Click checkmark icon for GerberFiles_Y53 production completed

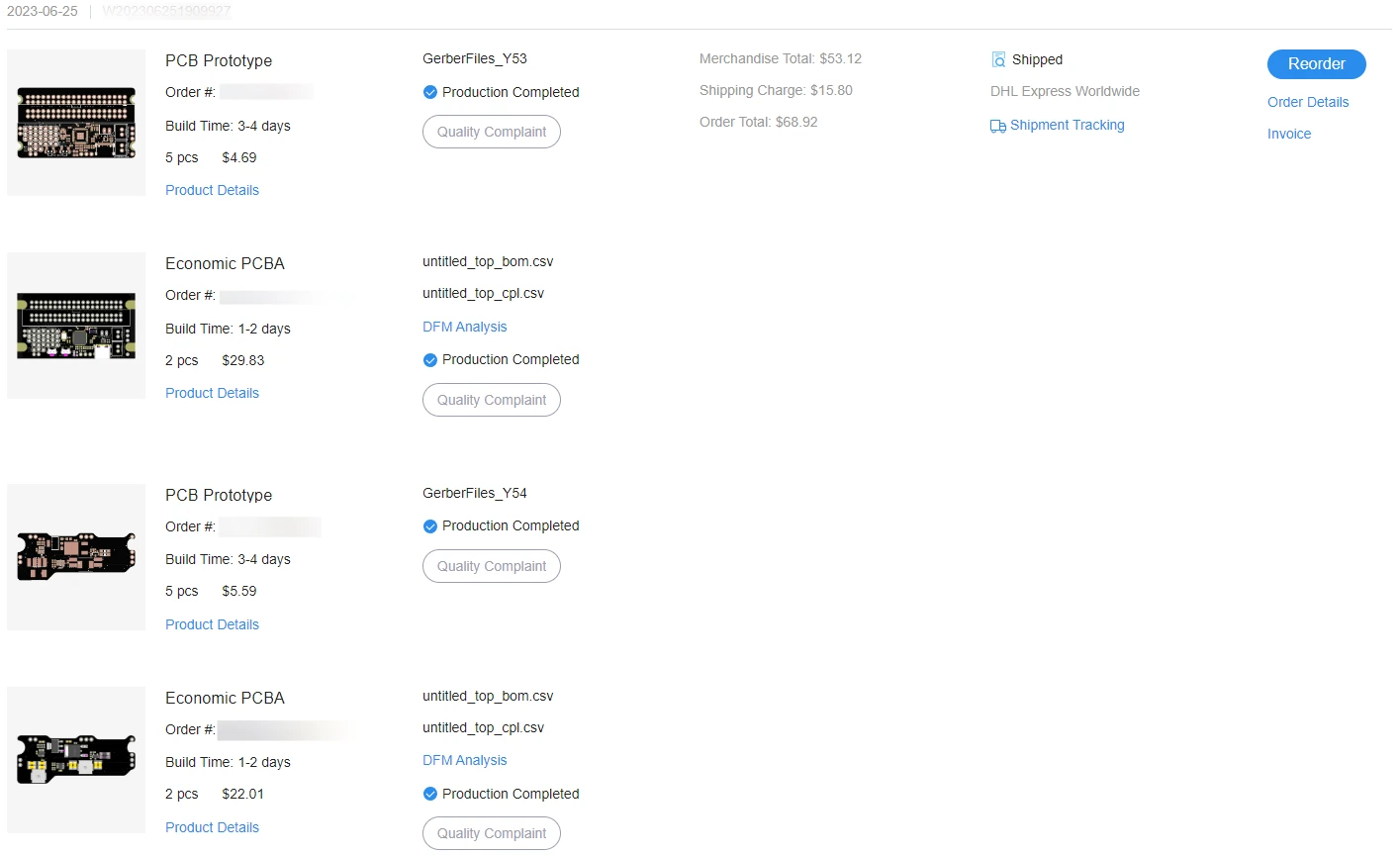pos(429,93)
